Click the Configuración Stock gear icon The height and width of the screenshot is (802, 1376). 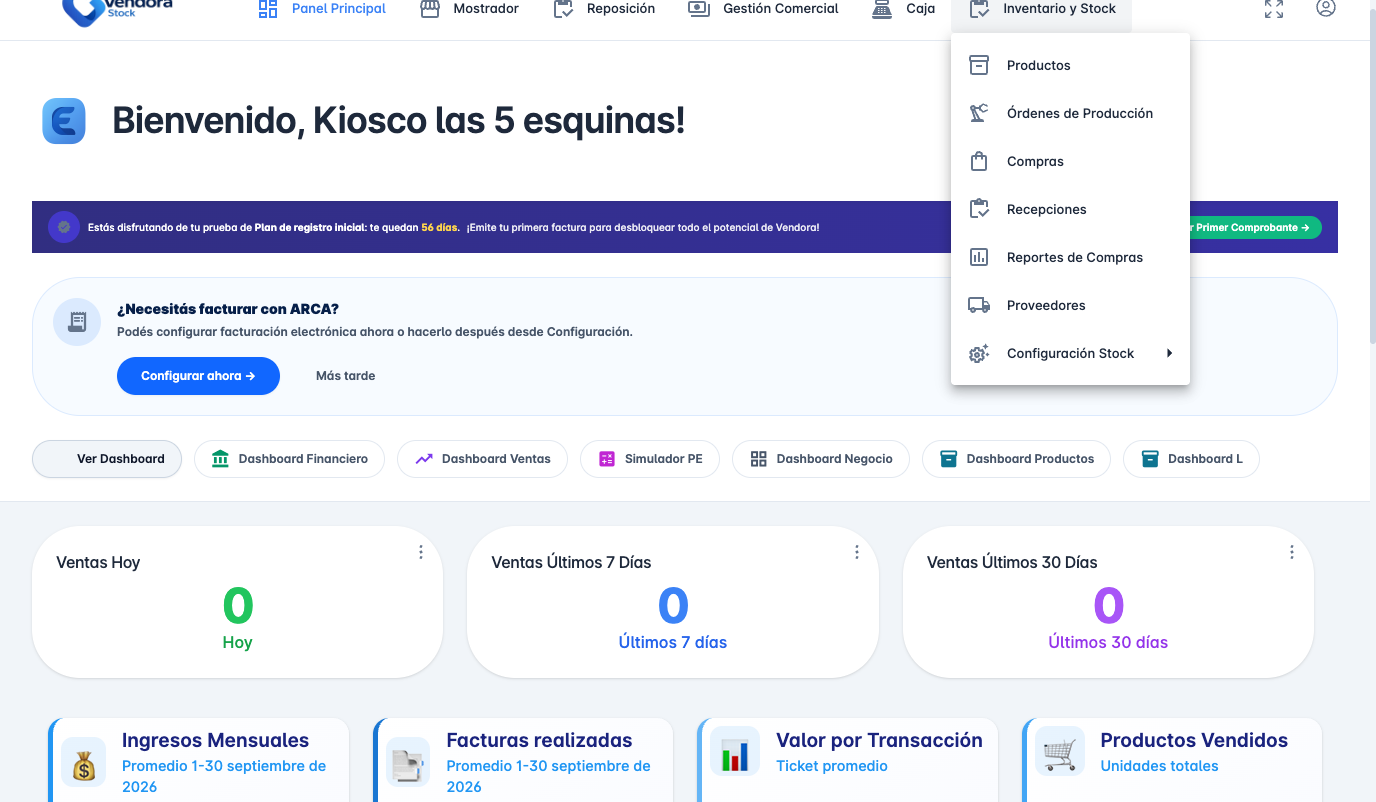pyautogui.click(x=979, y=353)
